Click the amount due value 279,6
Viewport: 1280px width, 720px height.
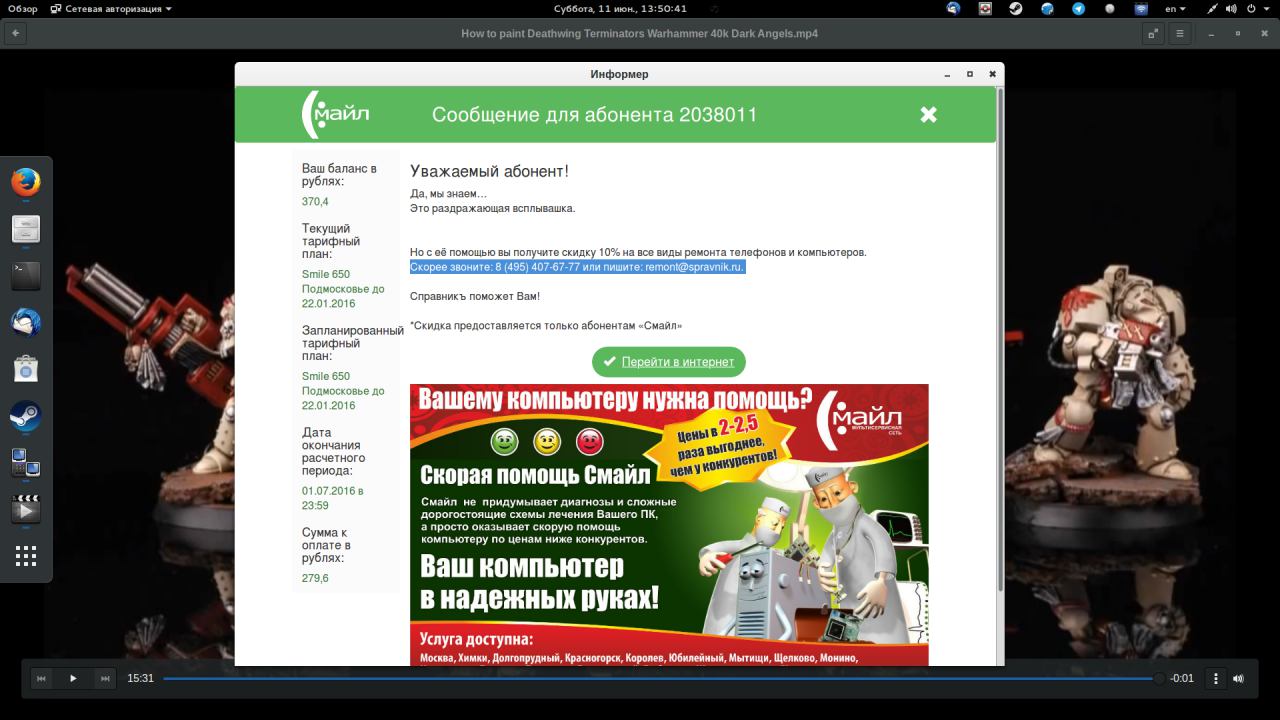coord(315,578)
